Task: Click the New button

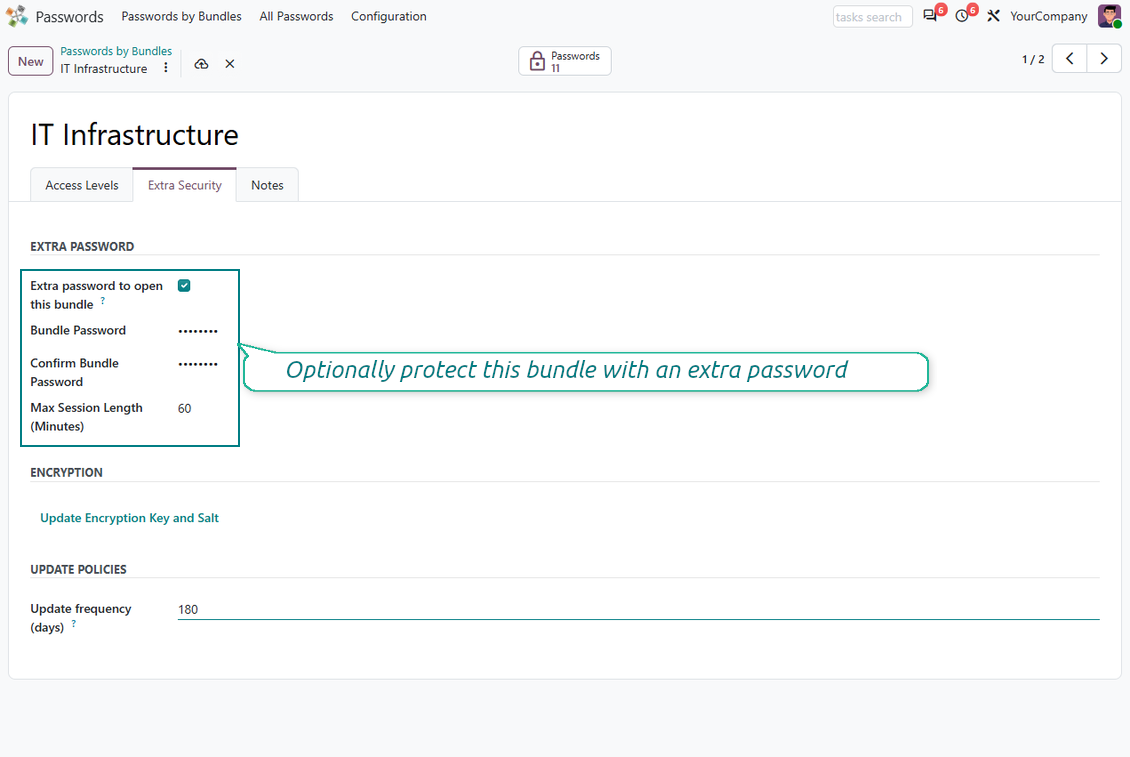Action: [30, 61]
